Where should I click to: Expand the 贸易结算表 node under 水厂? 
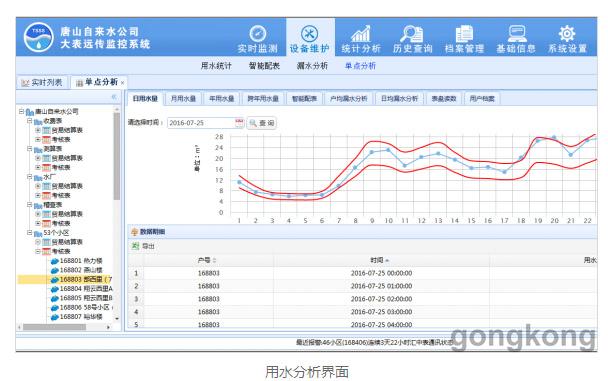tap(38, 186)
